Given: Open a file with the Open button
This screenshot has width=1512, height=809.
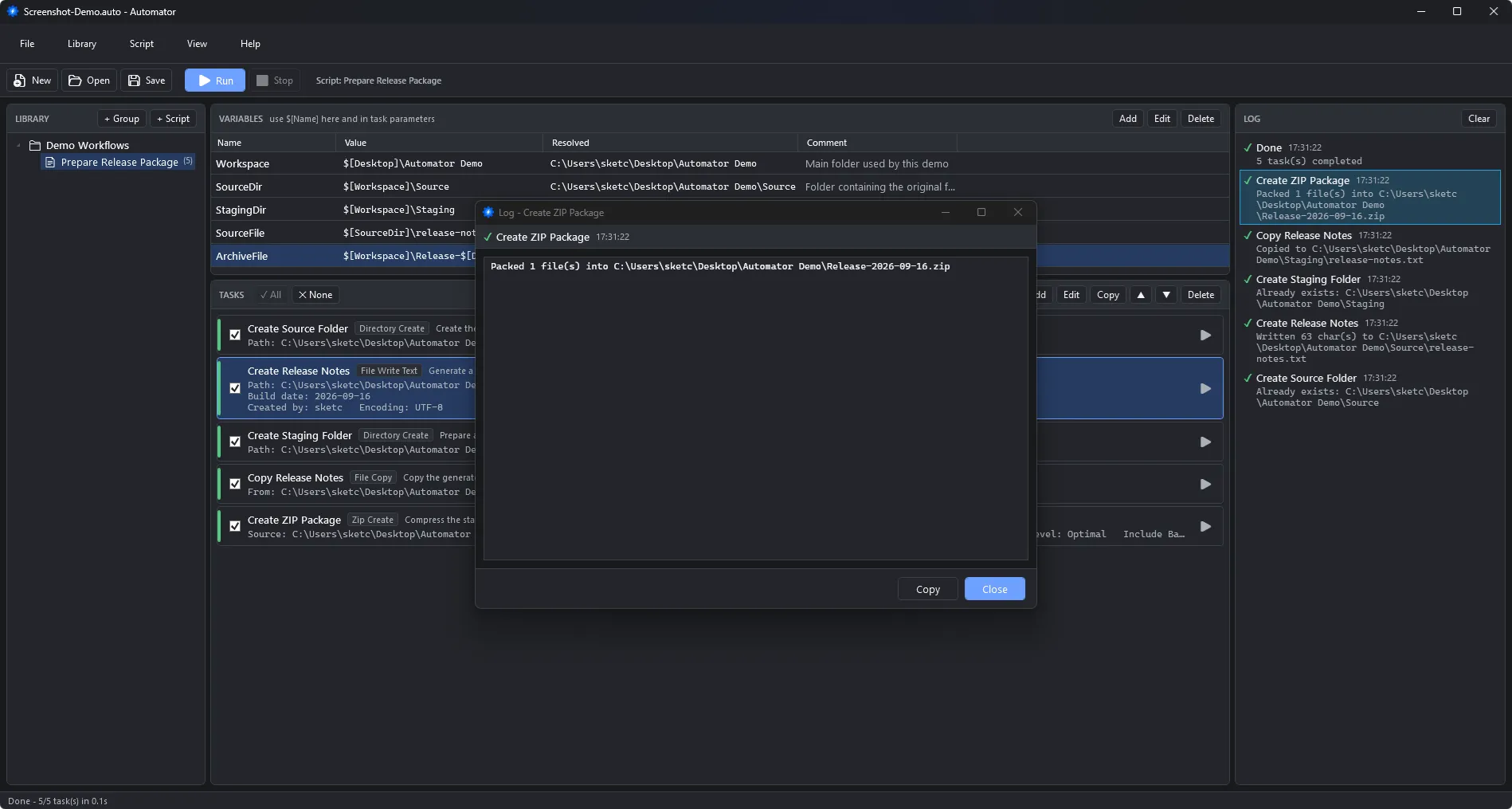Looking at the screenshot, I should 89,81.
